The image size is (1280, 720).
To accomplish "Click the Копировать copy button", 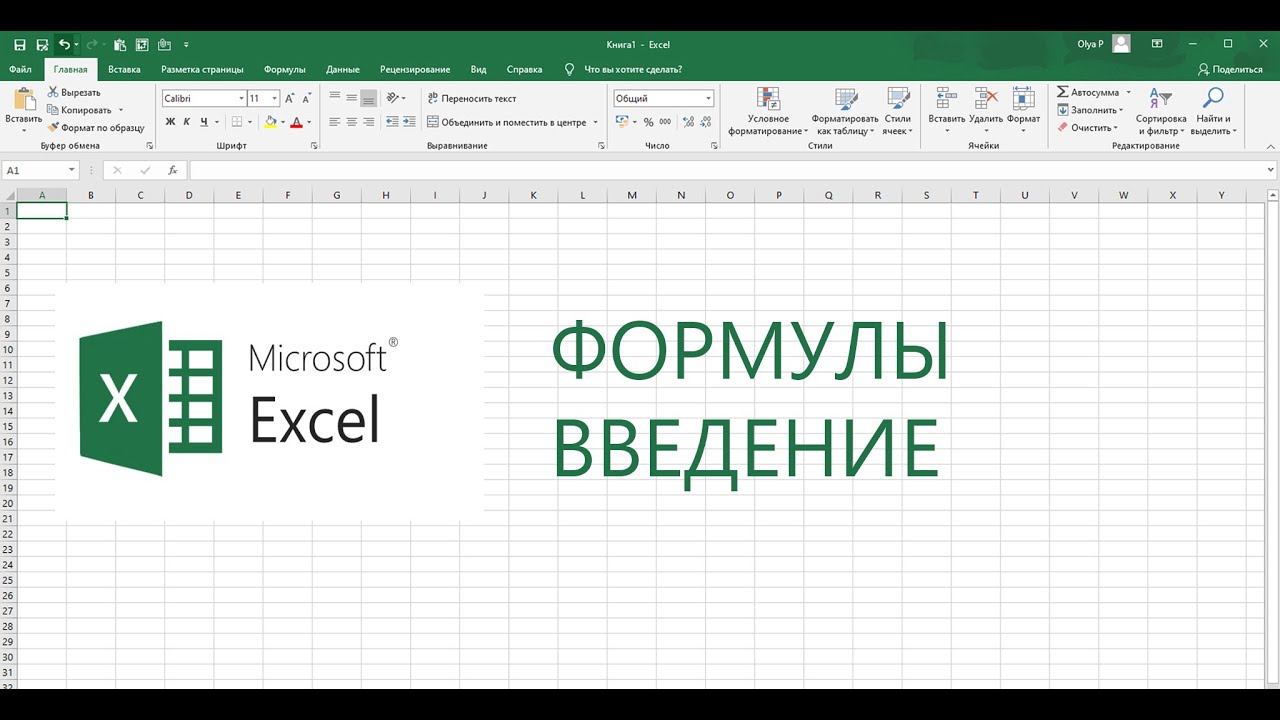I will pyautogui.click(x=85, y=110).
